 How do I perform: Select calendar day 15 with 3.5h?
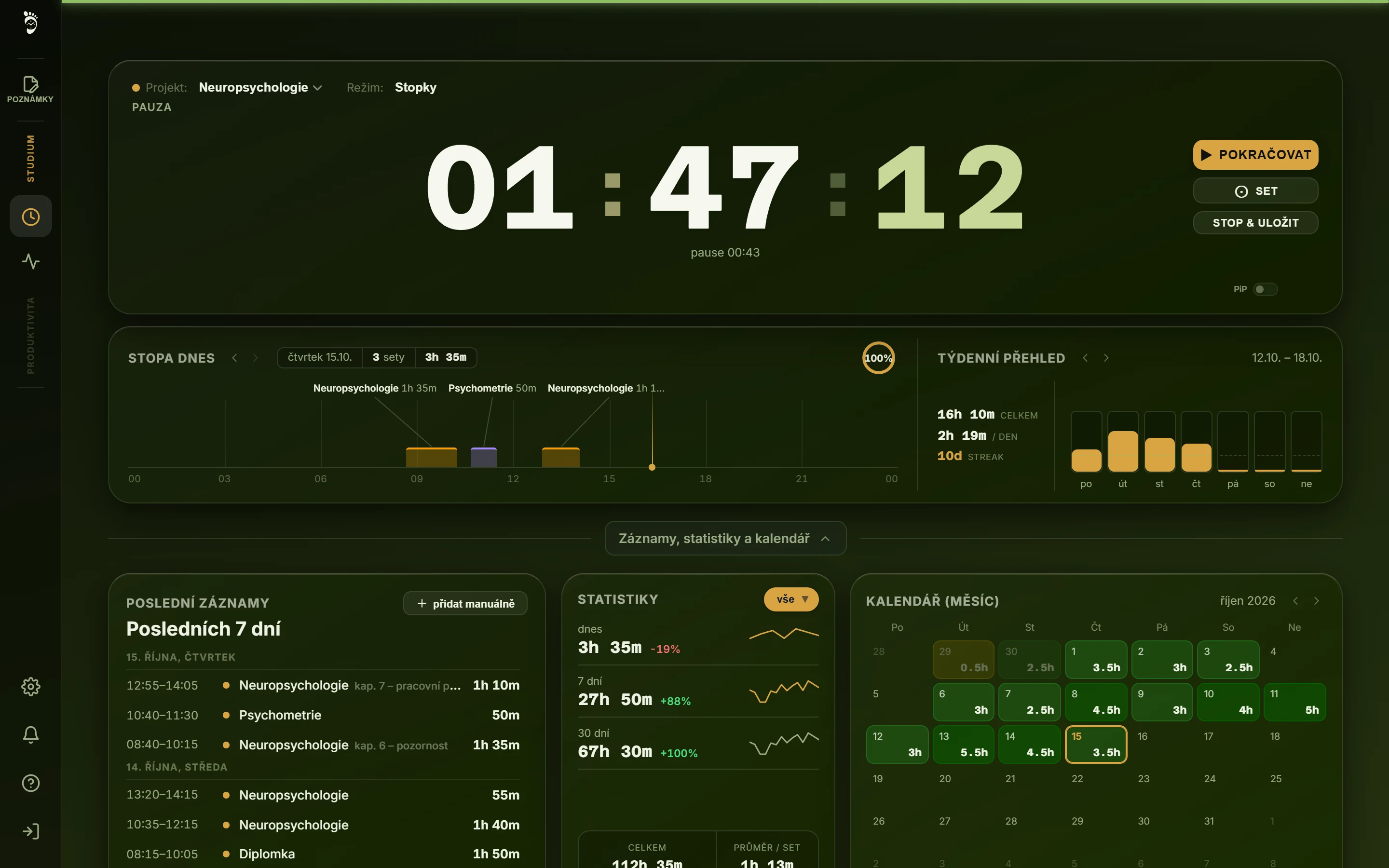(x=1096, y=745)
